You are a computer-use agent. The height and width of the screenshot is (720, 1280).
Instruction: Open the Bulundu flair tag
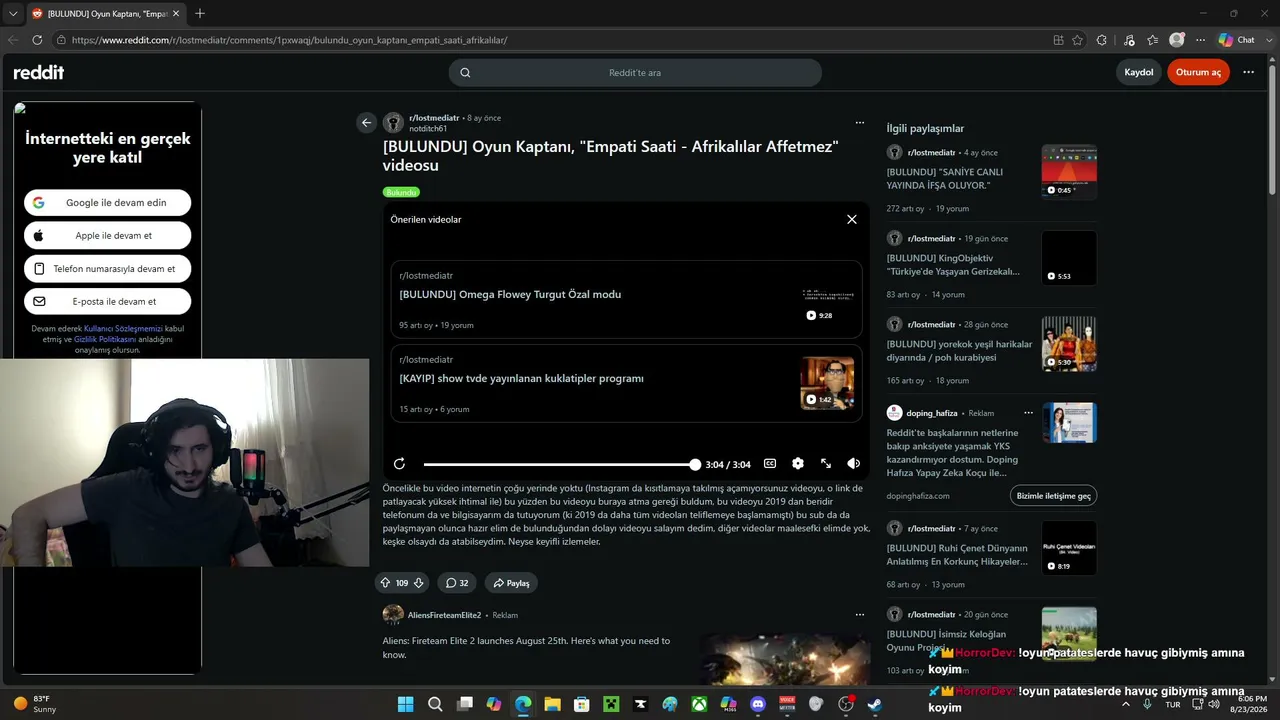click(401, 192)
